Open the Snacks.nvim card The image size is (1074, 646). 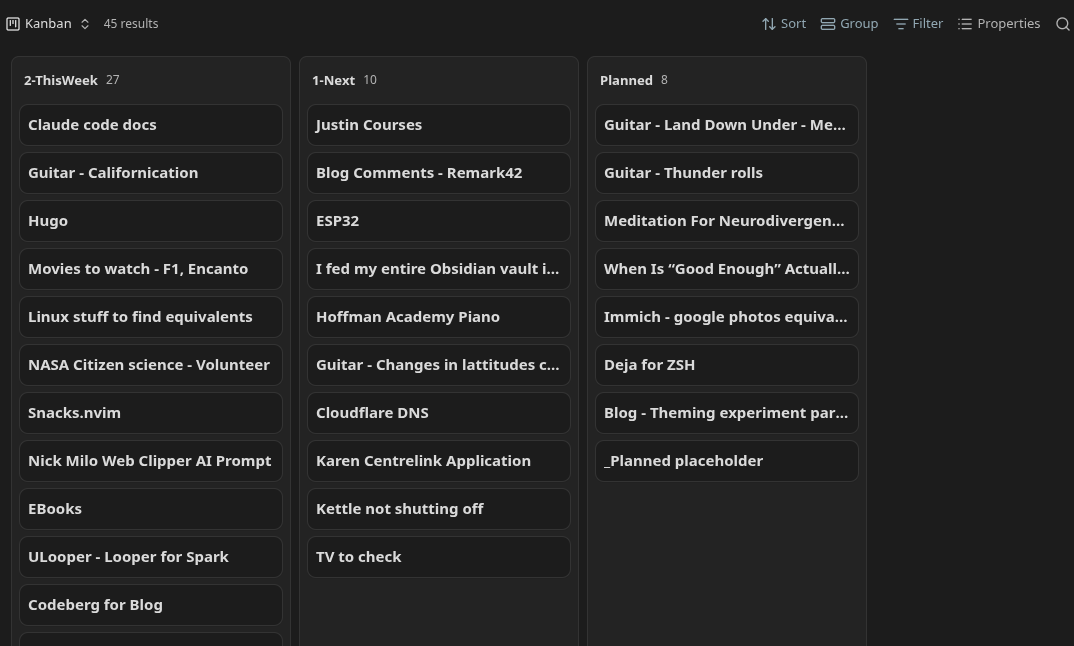point(151,412)
